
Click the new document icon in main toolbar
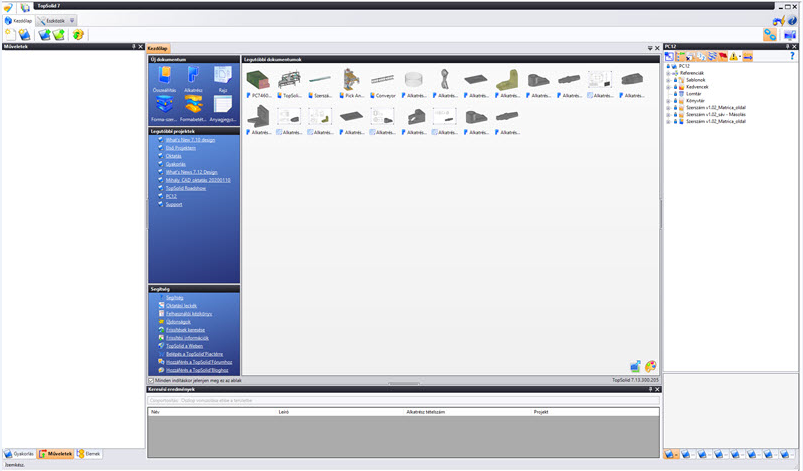click(x=10, y=34)
